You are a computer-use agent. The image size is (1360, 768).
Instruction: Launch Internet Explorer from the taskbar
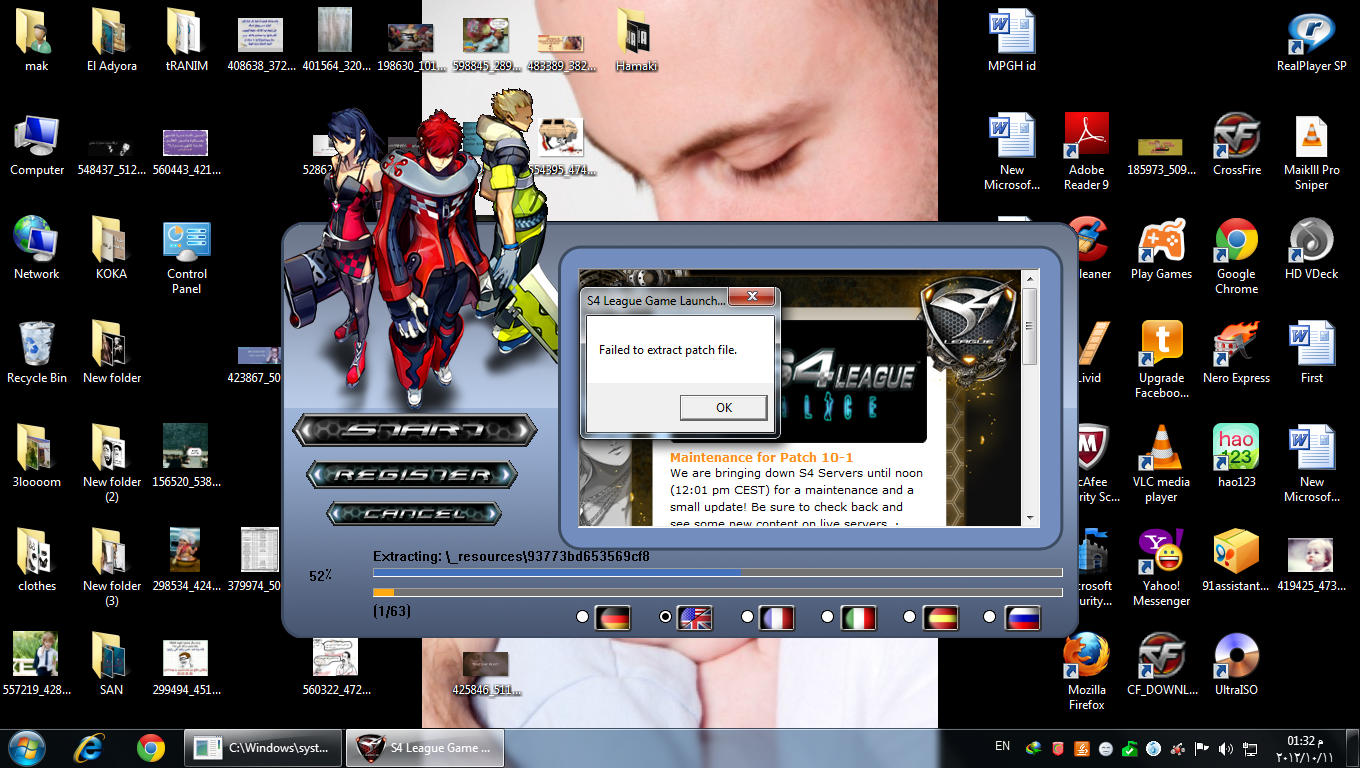pos(91,748)
